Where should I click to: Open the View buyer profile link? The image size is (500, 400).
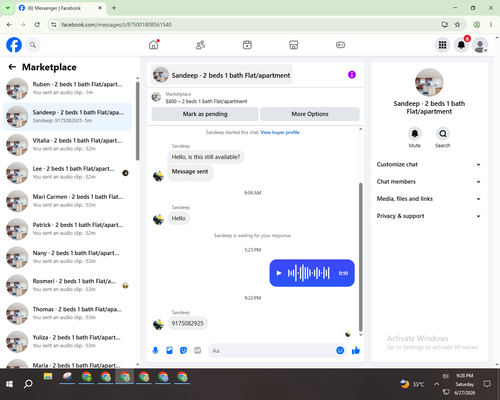click(280, 132)
